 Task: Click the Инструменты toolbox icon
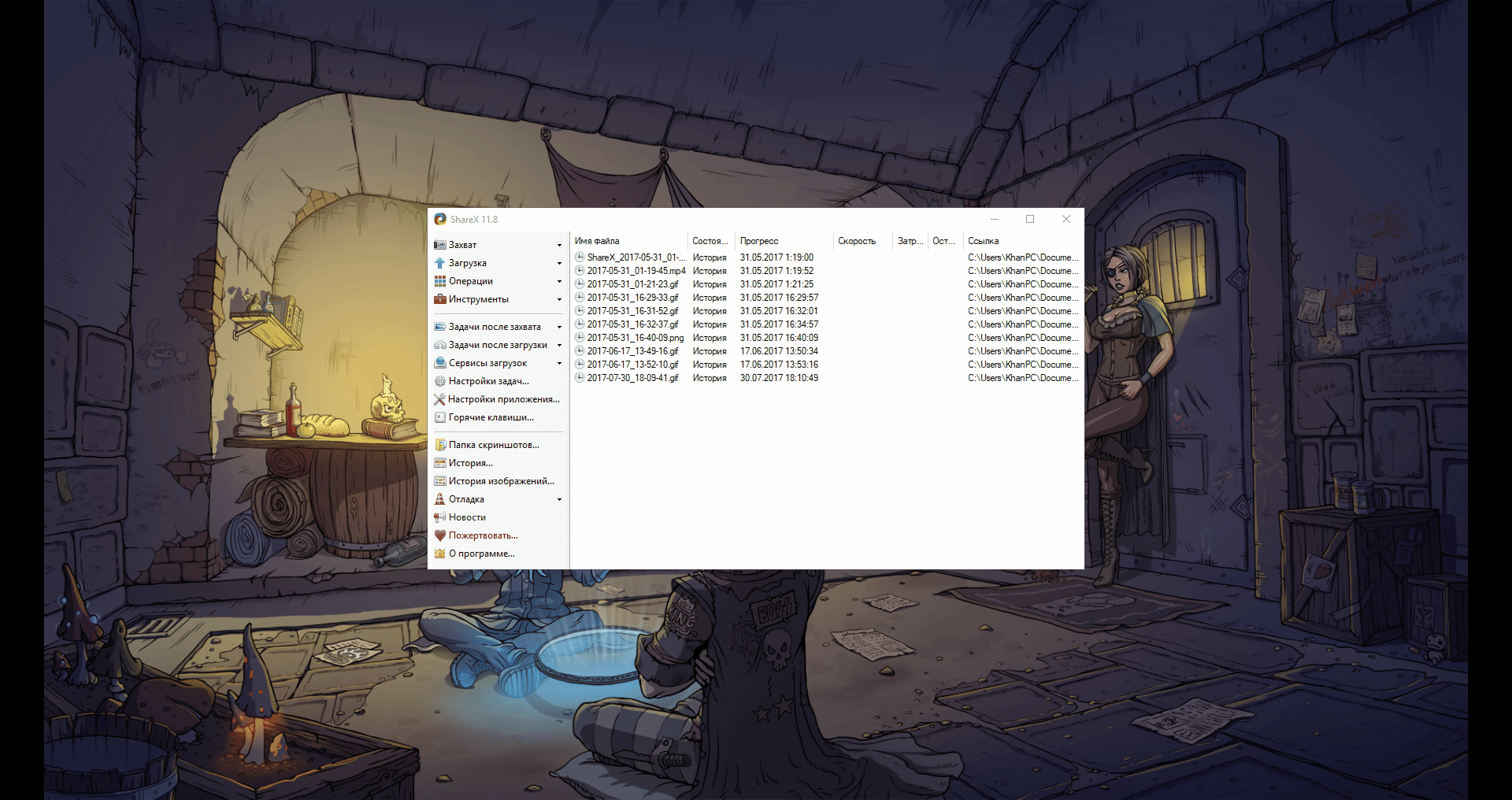click(440, 299)
